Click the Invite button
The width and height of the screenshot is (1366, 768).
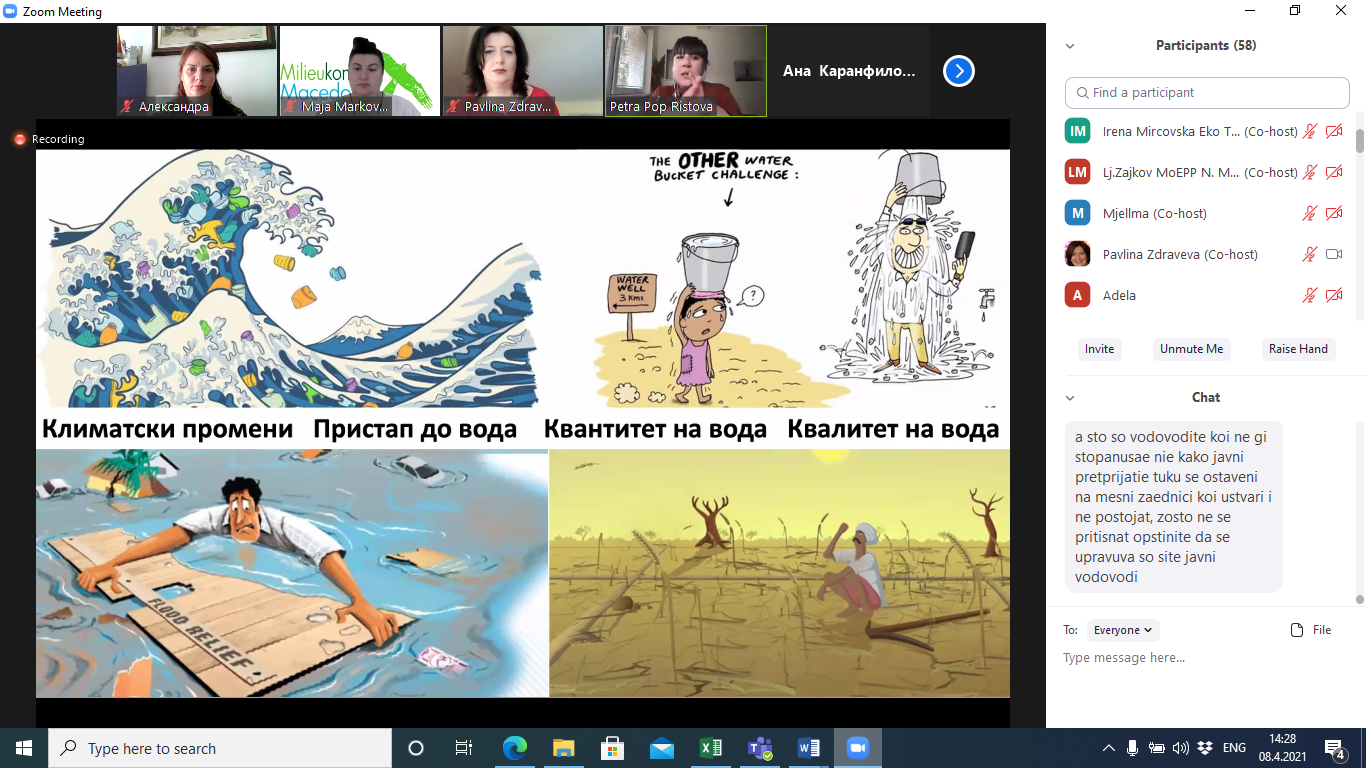[x=1099, y=349]
